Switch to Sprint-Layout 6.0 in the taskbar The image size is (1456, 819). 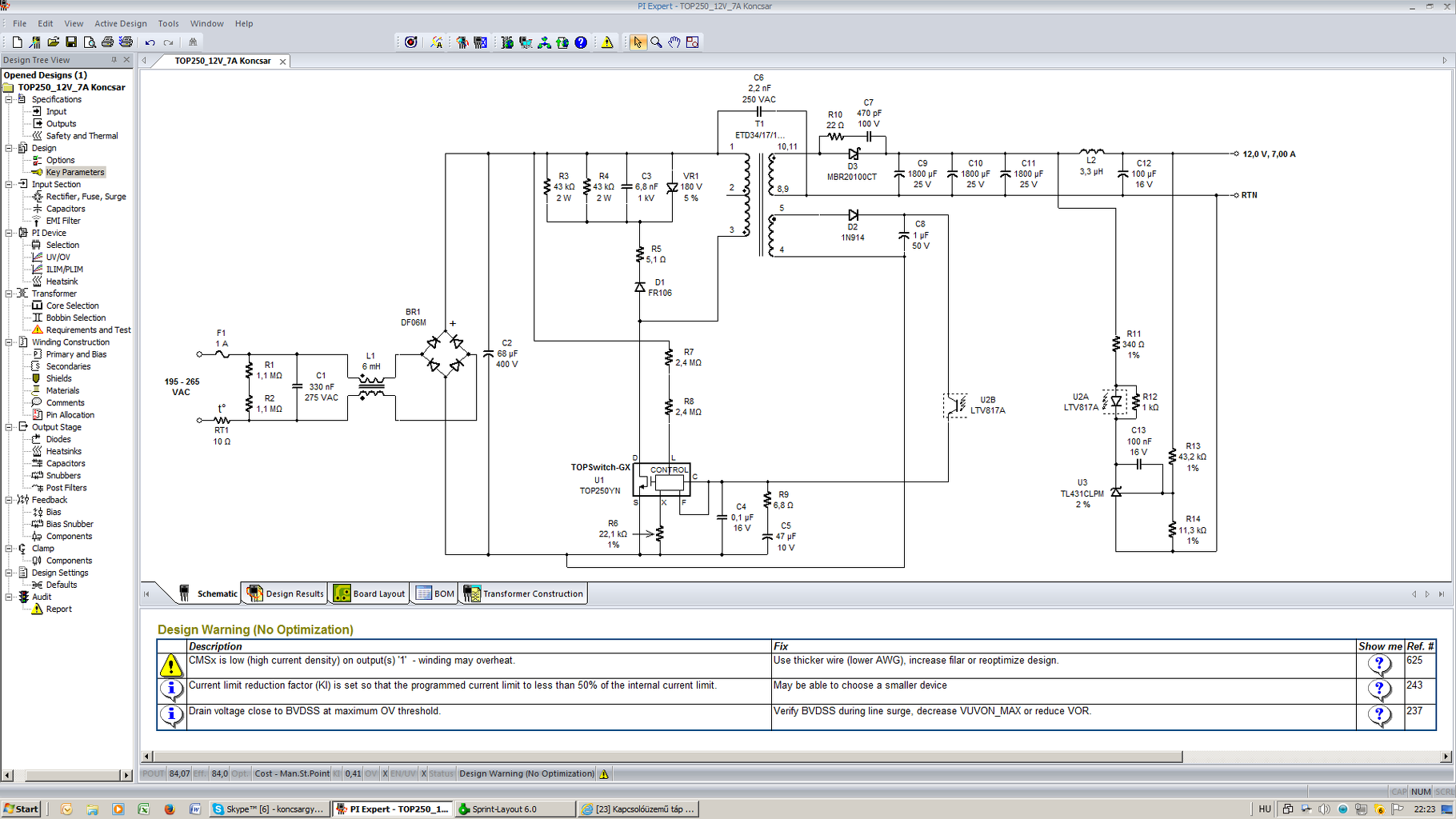(x=514, y=809)
